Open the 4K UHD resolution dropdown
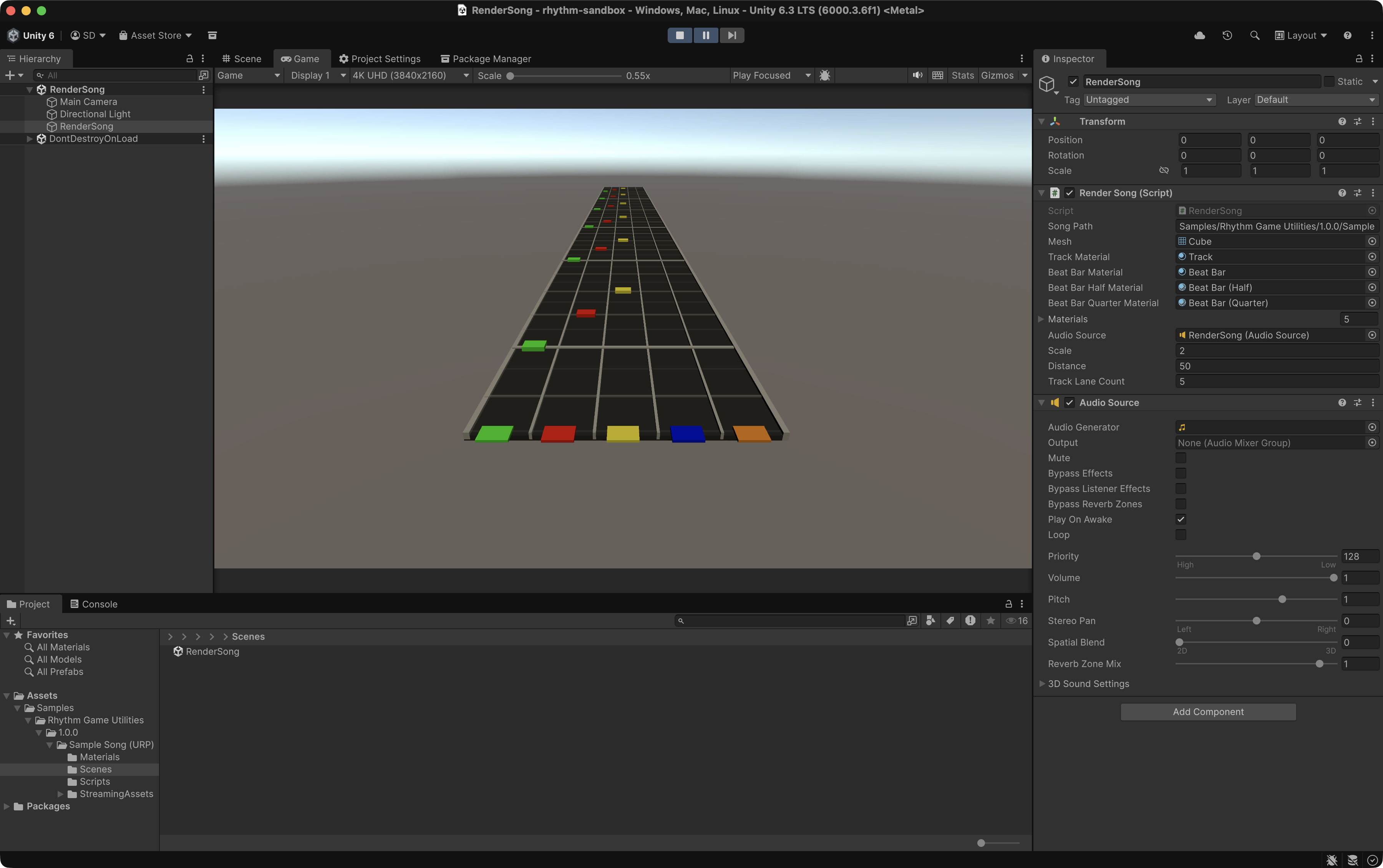 tap(410, 75)
